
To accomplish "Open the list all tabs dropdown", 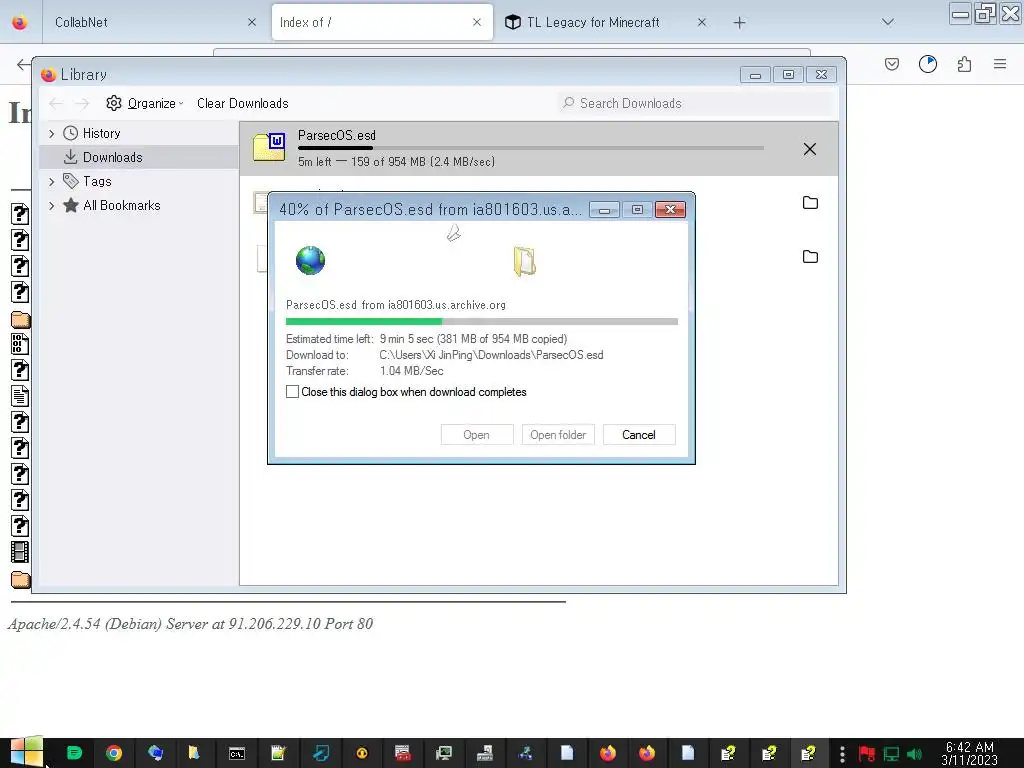I will tap(888, 22).
